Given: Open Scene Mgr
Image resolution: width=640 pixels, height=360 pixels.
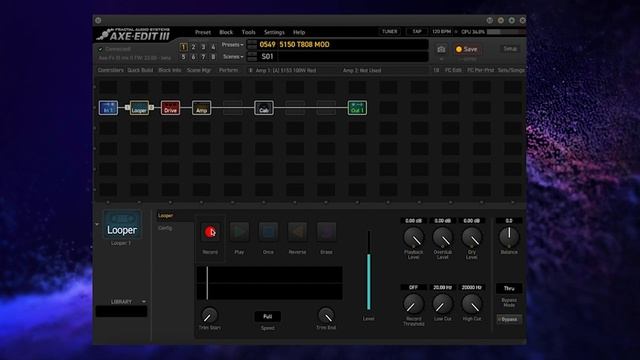Looking at the screenshot, I should tap(199, 70).
